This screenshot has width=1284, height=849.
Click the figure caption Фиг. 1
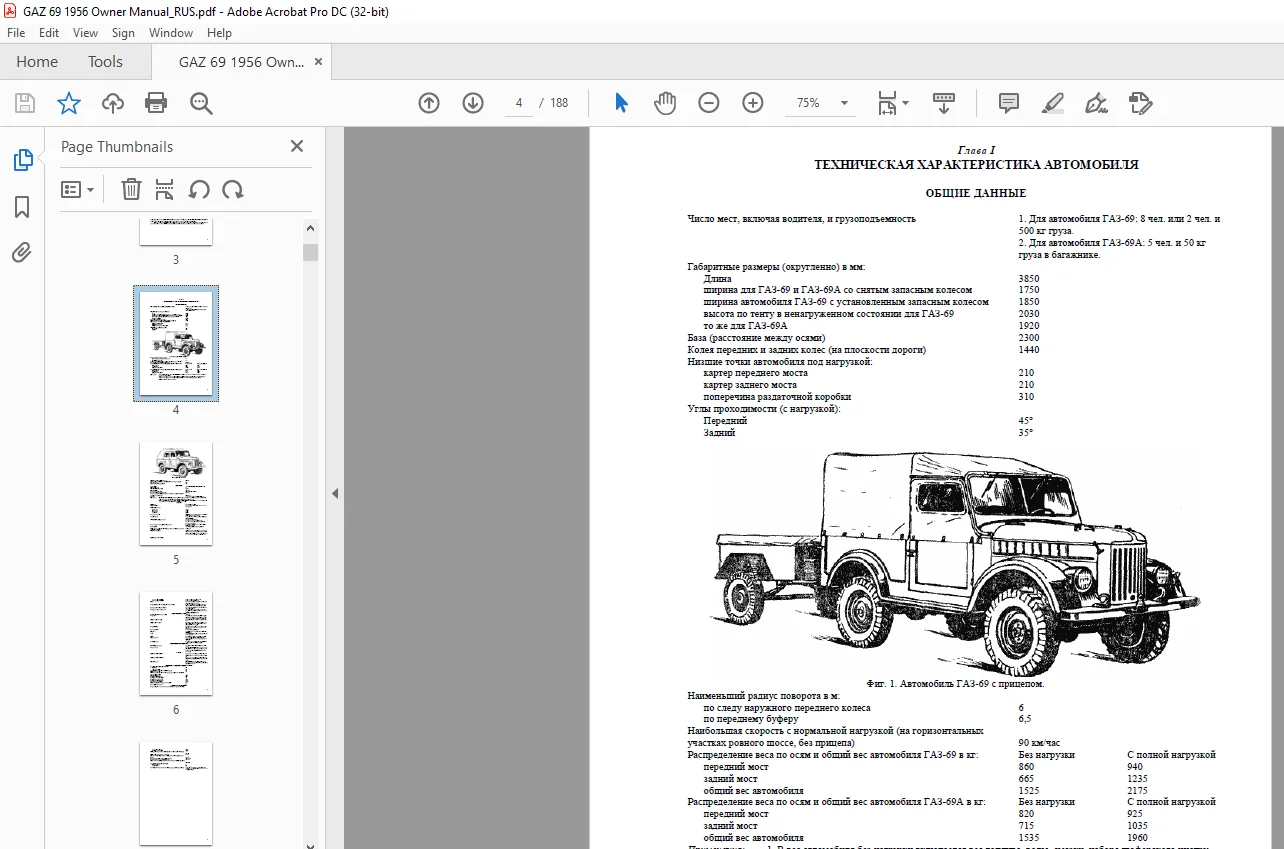[x=956, y=684]
